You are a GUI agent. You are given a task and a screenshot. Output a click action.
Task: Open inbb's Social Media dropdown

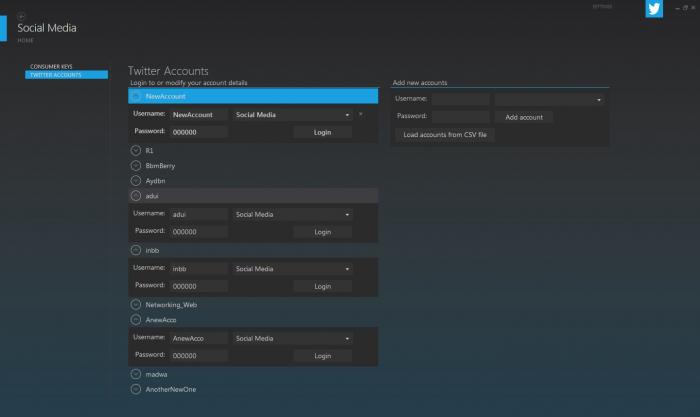[x=292, y=269]
